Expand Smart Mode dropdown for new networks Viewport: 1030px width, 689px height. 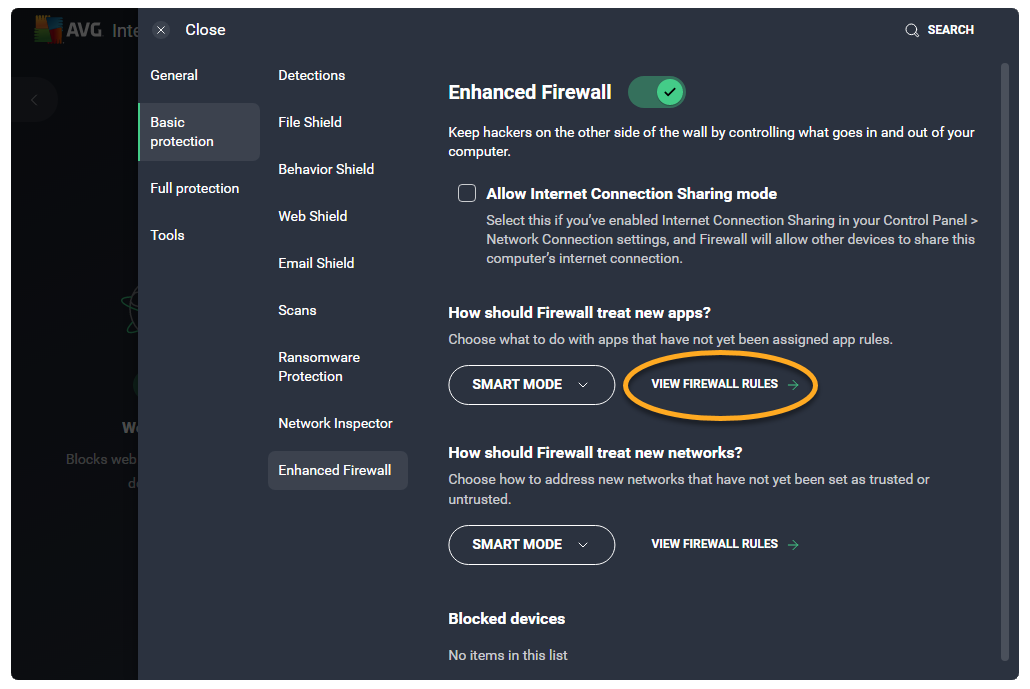(531, 544)
